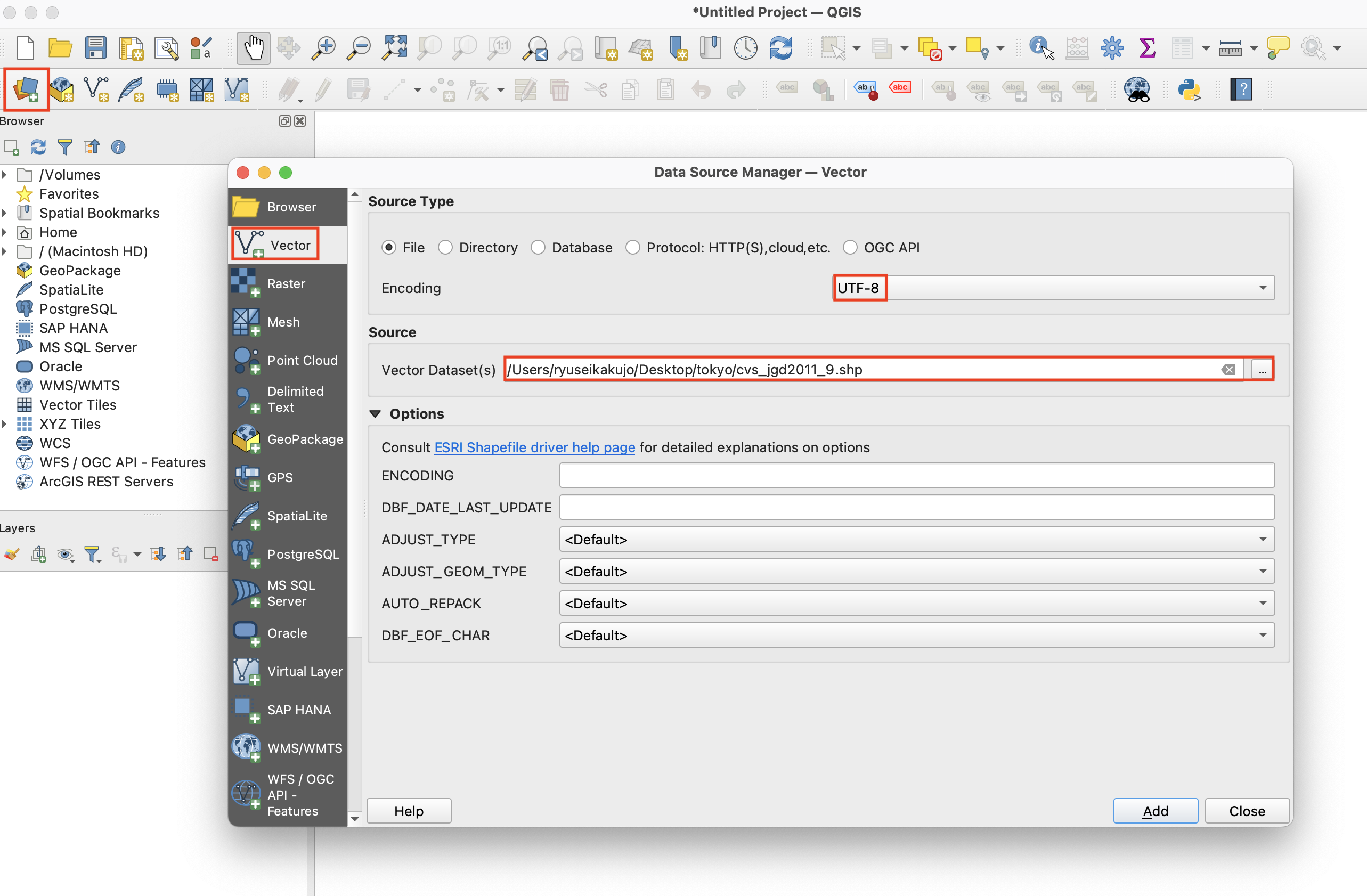Open the ADJUST_GEOM_TYPE dropdown
This screenshot has width=1367, height=896.
click(917, 571)
